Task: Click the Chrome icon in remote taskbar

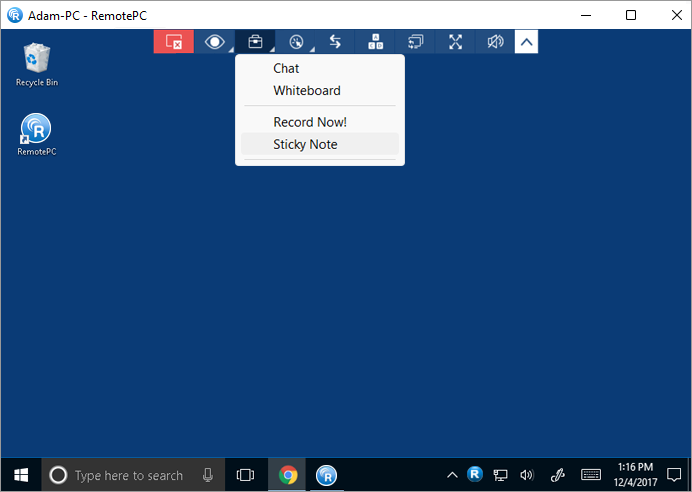Action: tap(288, 475)
